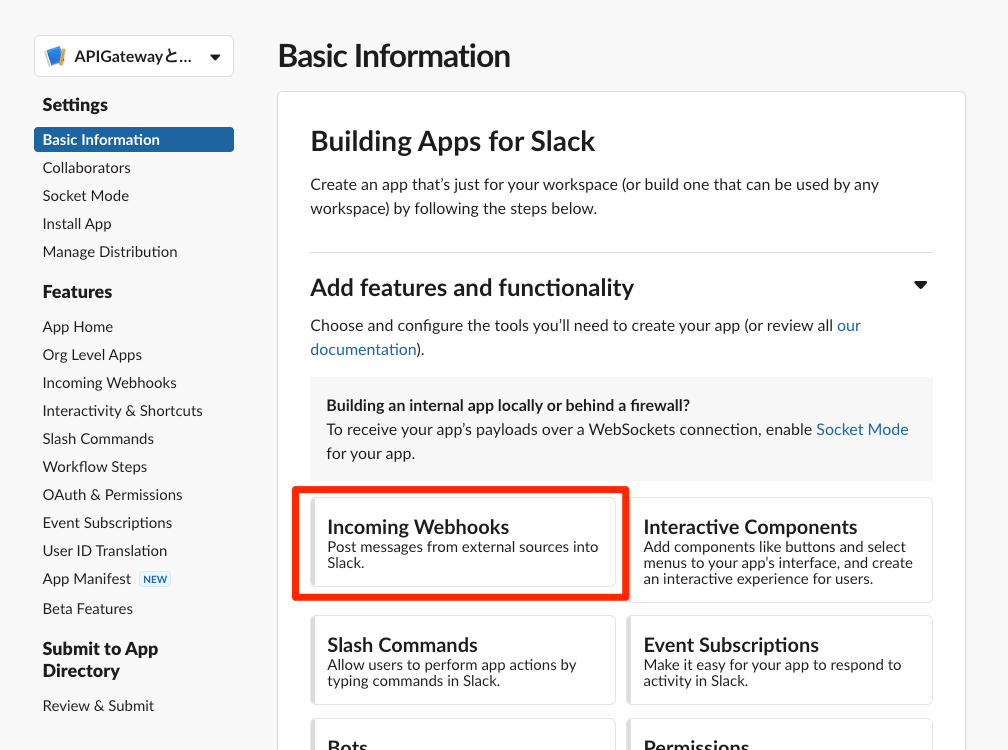Click the NEW badge beside App Manifest
The image size is (1008, 750).
pos(155,579)
